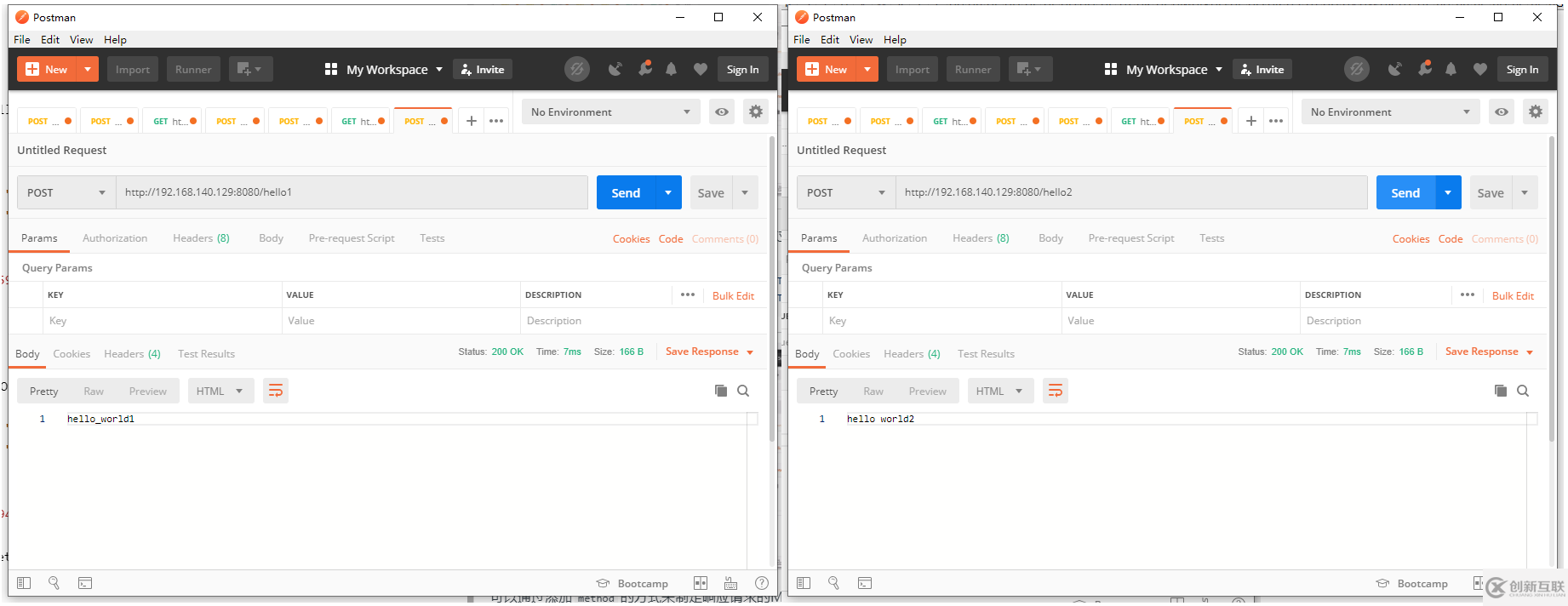1568x606 pixels.
Task: Open the Postman Console in the left window
Action: point(85,583)
